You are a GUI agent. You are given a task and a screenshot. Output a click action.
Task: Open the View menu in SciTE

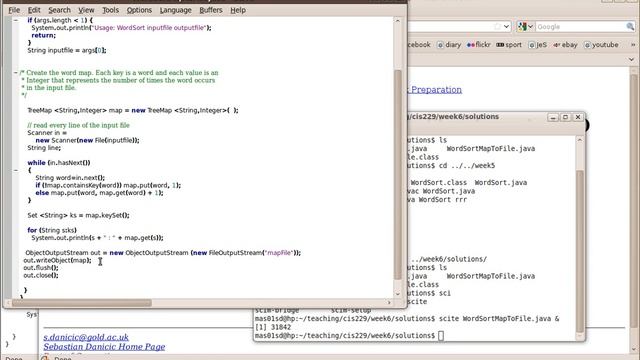tap(86, 10)
